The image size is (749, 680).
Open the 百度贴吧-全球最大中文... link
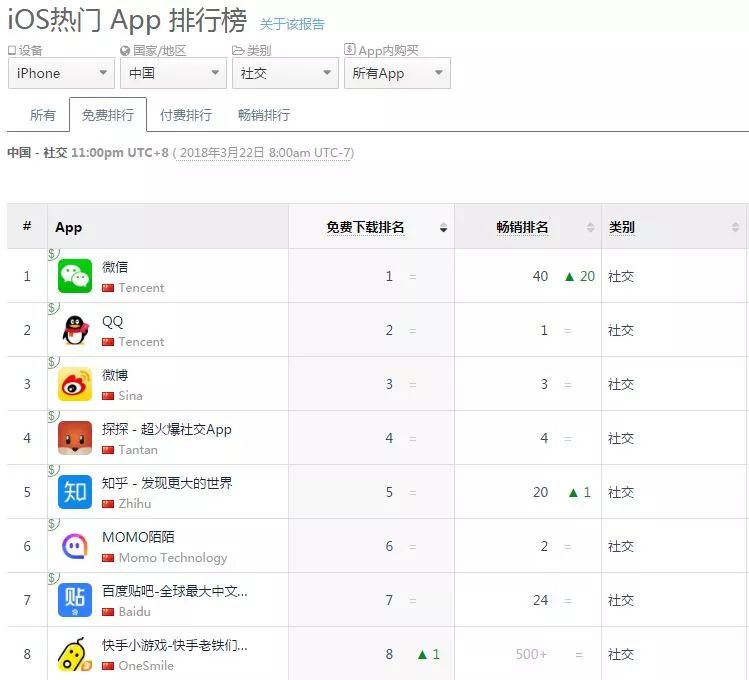(x=175, y=591)
